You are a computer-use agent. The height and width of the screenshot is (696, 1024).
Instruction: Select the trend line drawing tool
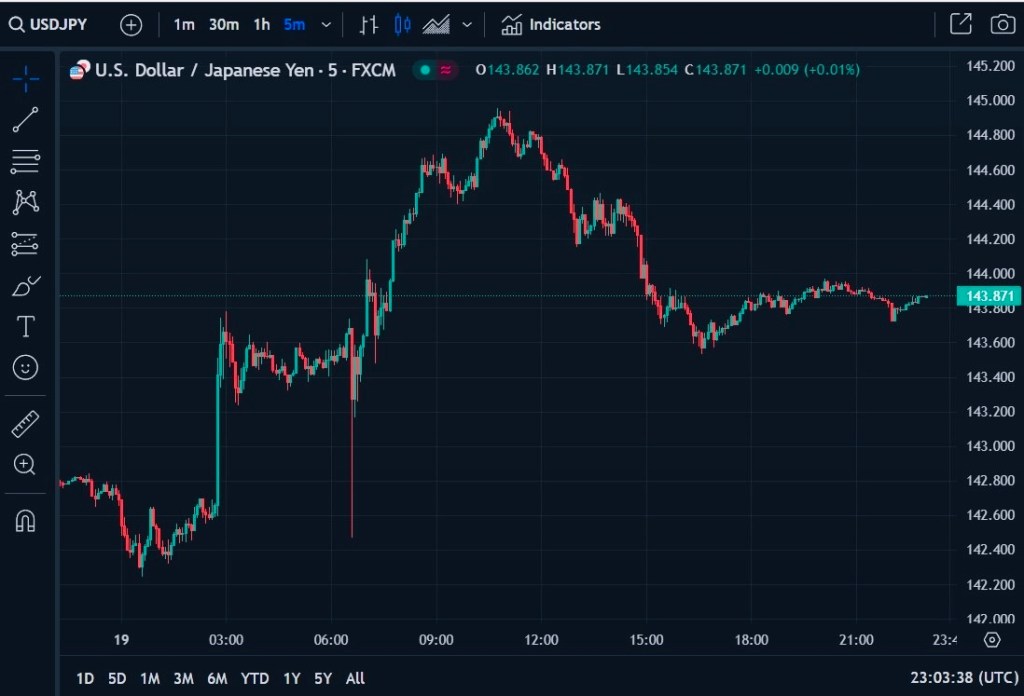click(26, 120)
